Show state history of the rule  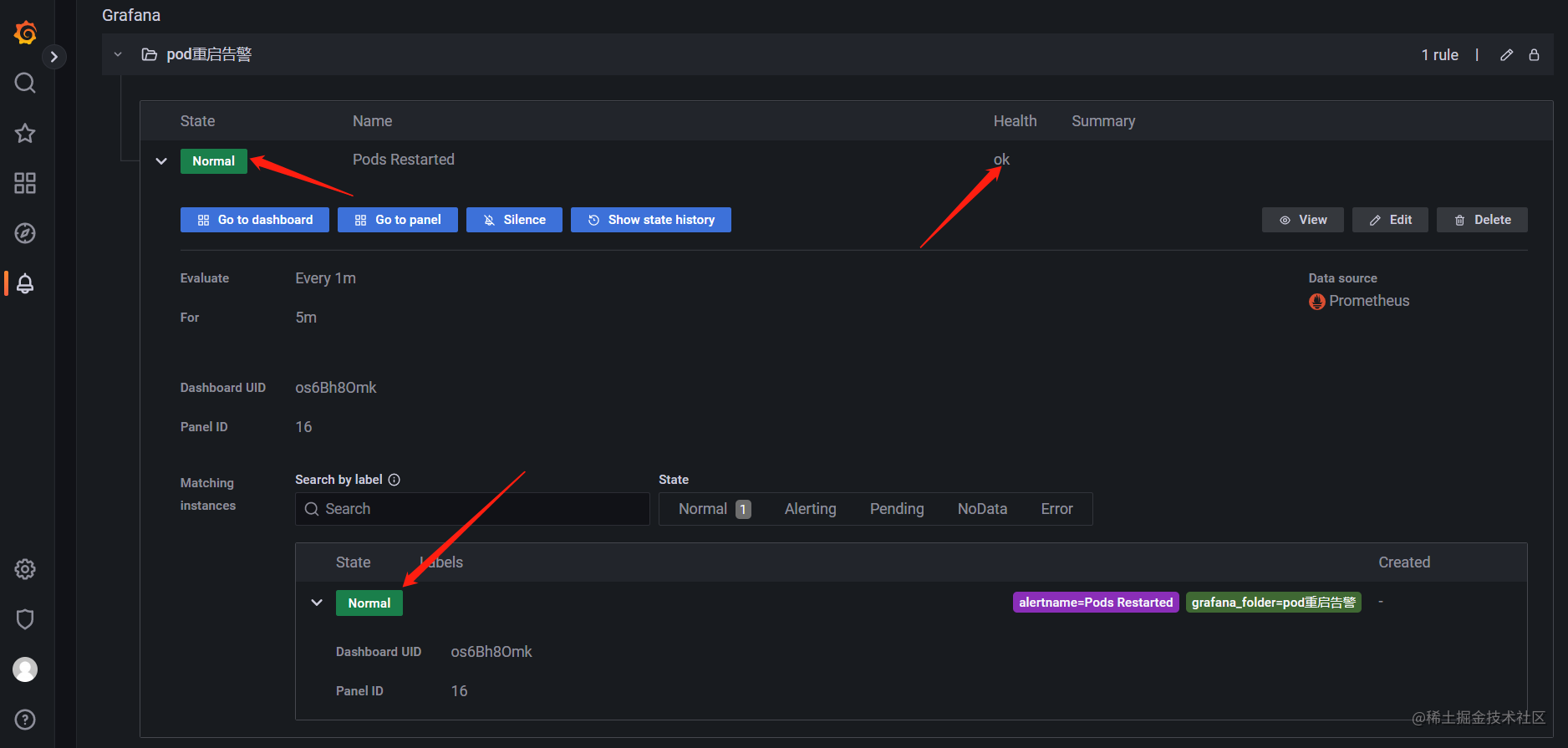[651, 220]
